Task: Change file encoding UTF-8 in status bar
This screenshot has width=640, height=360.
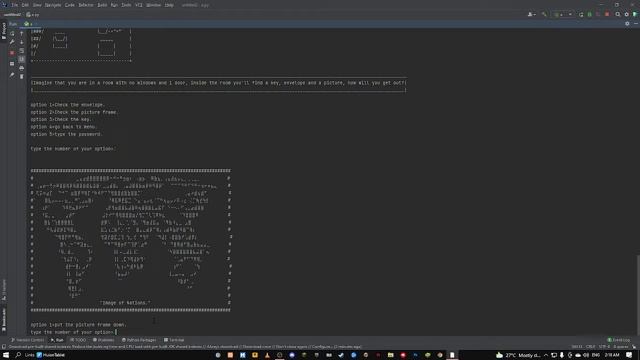Action: coord(604,347)
